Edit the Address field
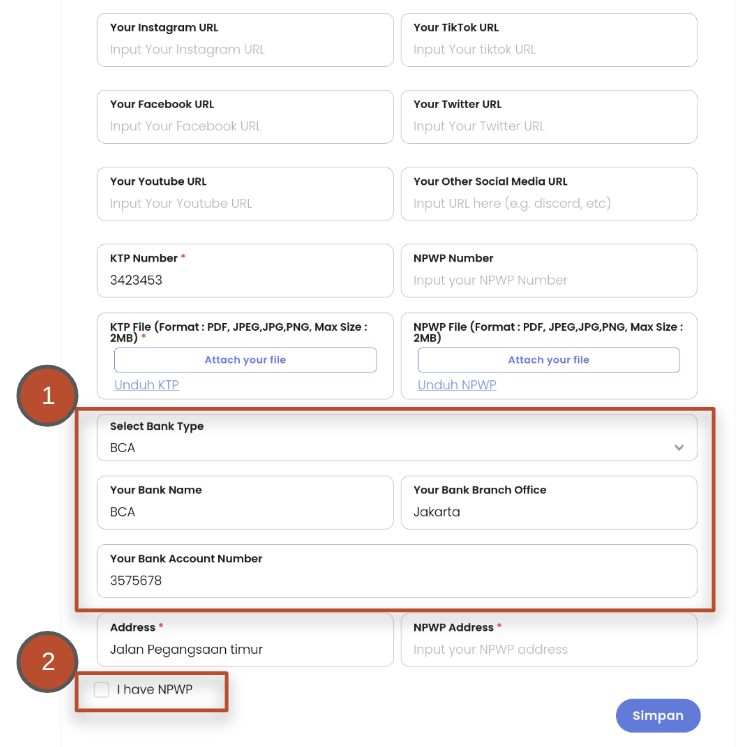 point(245,650)
